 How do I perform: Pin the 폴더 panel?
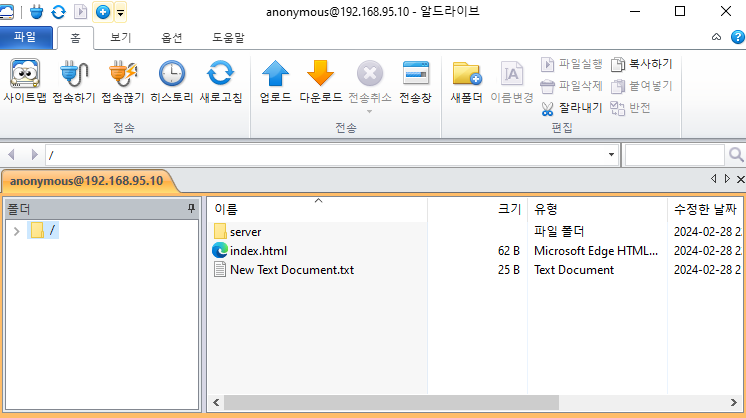click(191, 208)
